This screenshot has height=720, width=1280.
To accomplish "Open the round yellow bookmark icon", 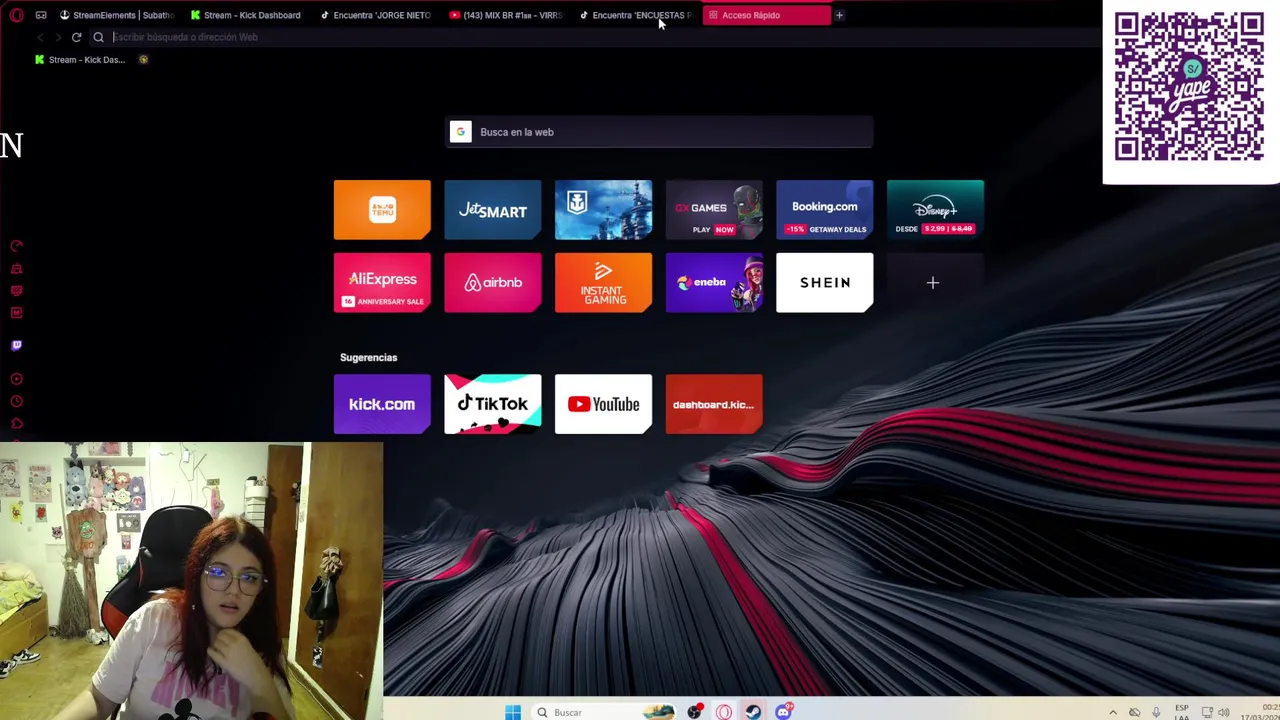I will pyautogui.click(x=143, y=60).
